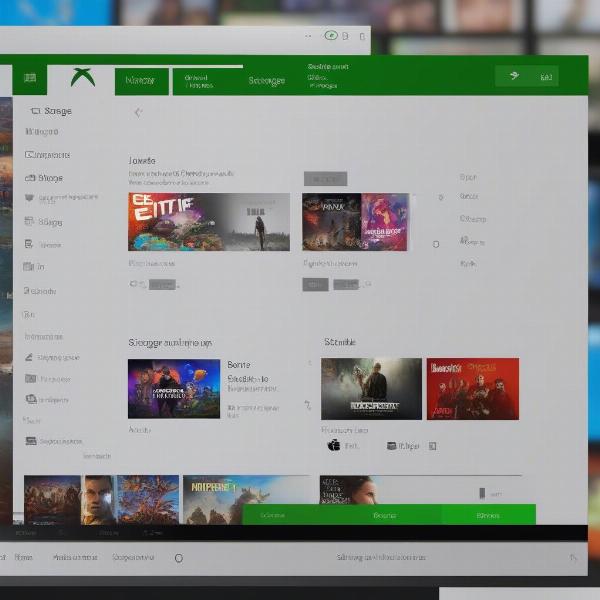Click the icon beside sidebar item 'In'

29,266
